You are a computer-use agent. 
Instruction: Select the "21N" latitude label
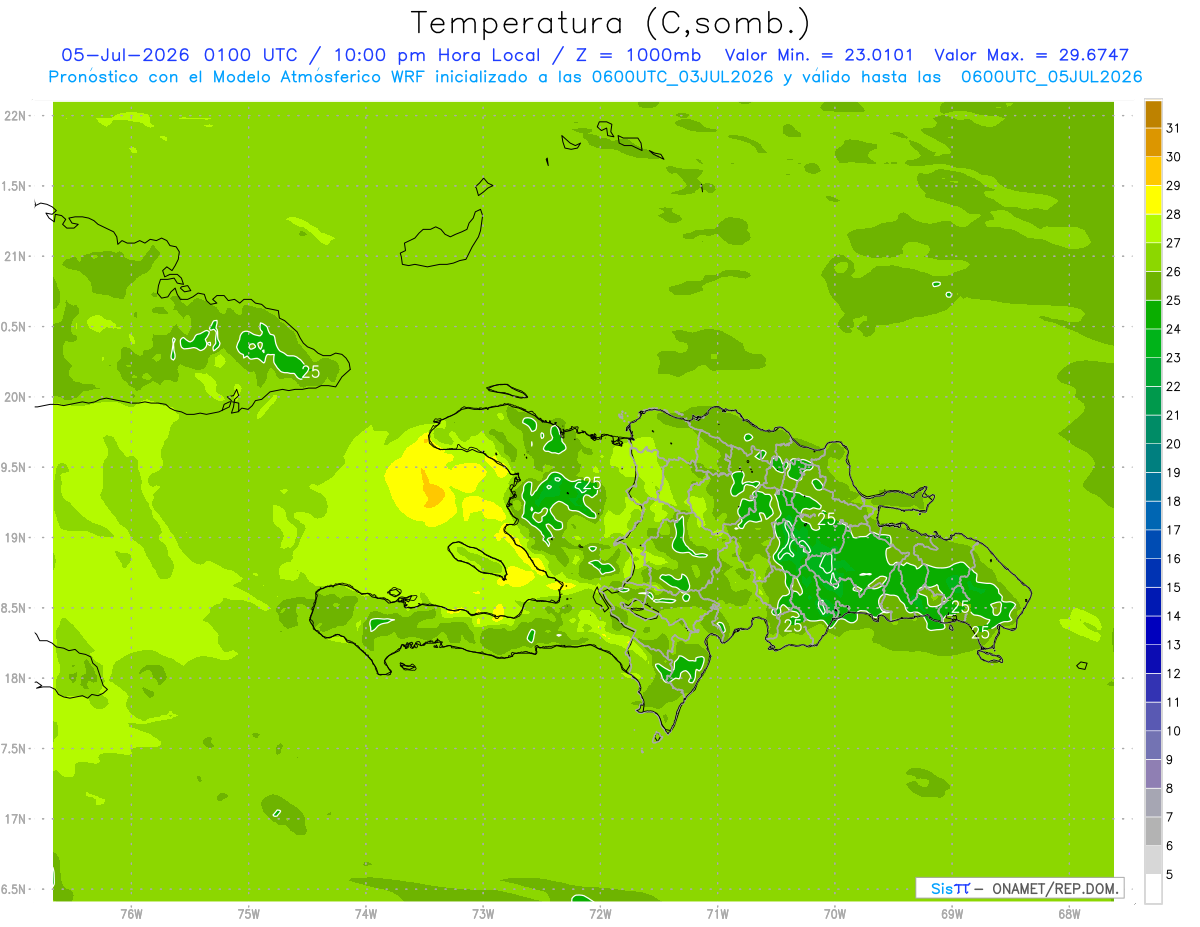(x=15, y=256)
